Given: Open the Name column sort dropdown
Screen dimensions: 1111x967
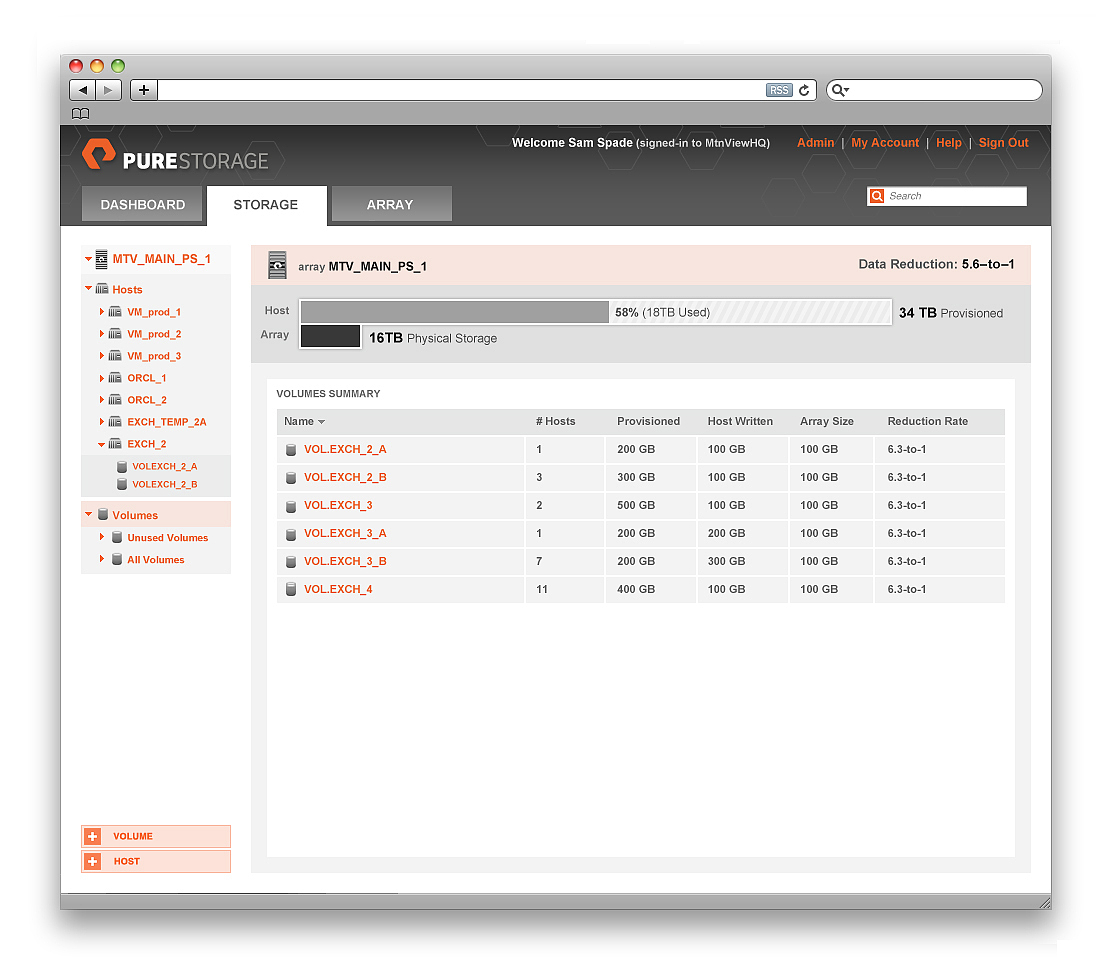Looking at the screenshot, I should (320, 421).
